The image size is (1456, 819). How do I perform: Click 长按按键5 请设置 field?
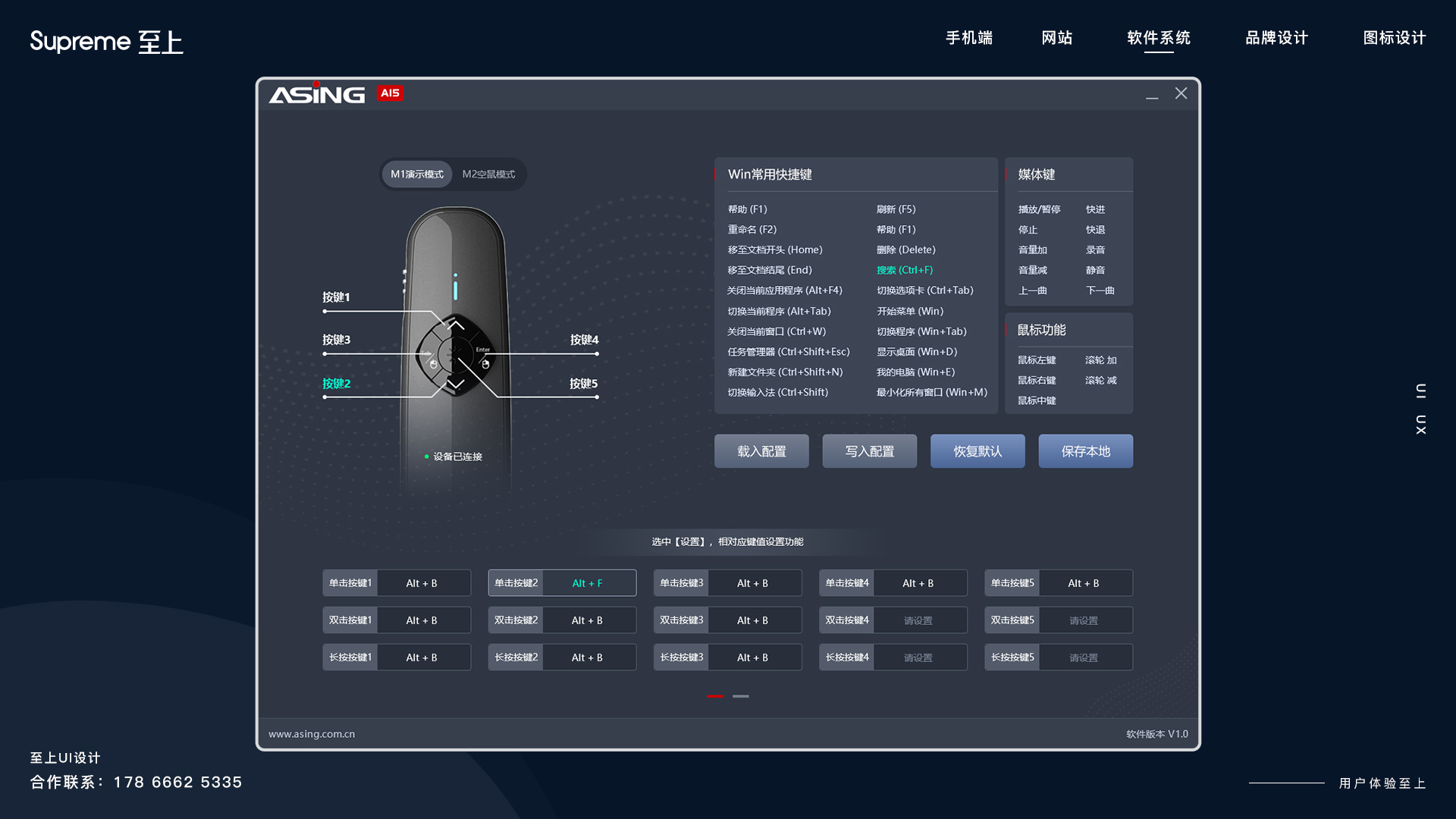click(1085, 657)
